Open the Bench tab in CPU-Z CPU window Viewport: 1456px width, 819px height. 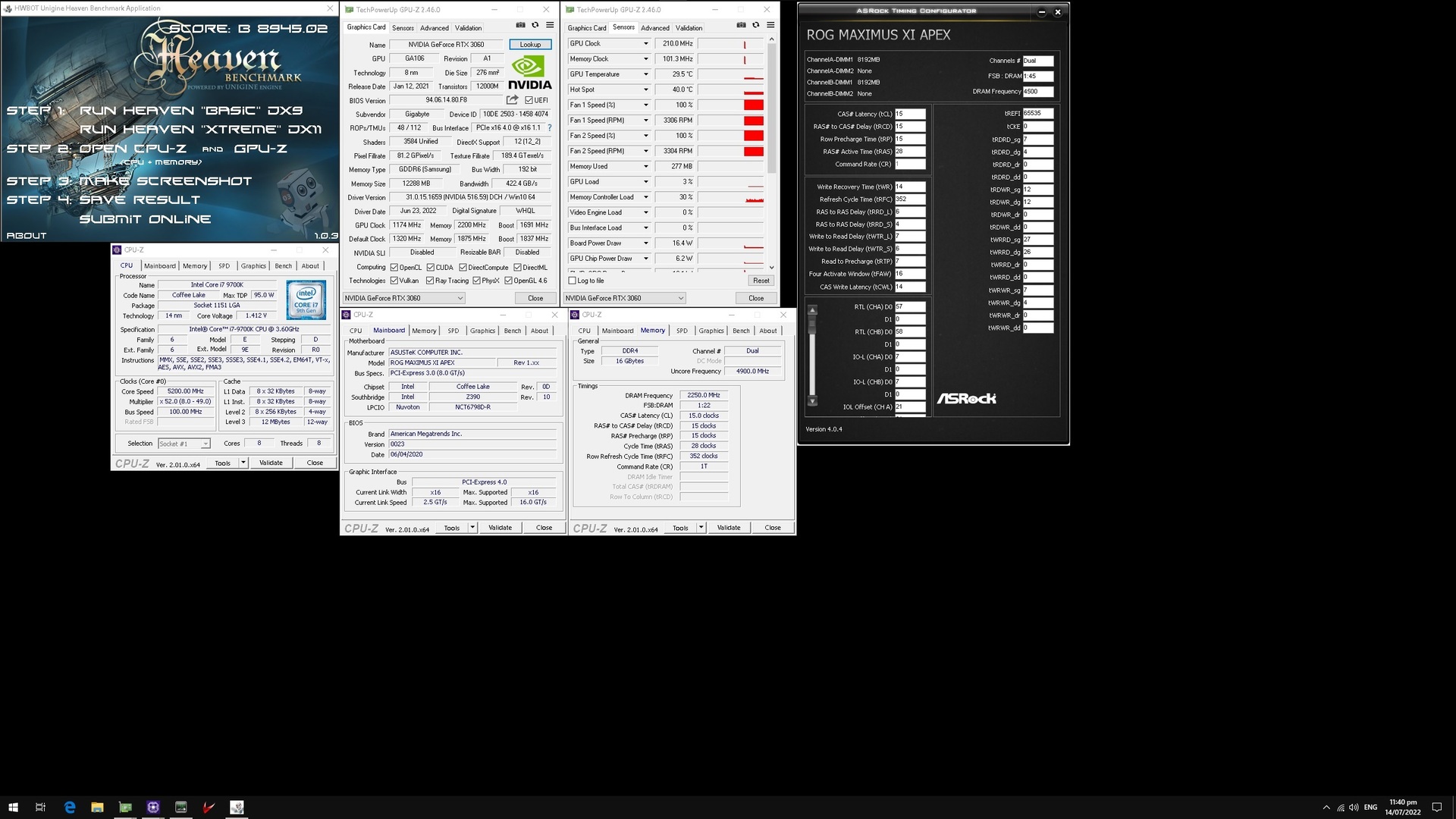click(283, 266)
